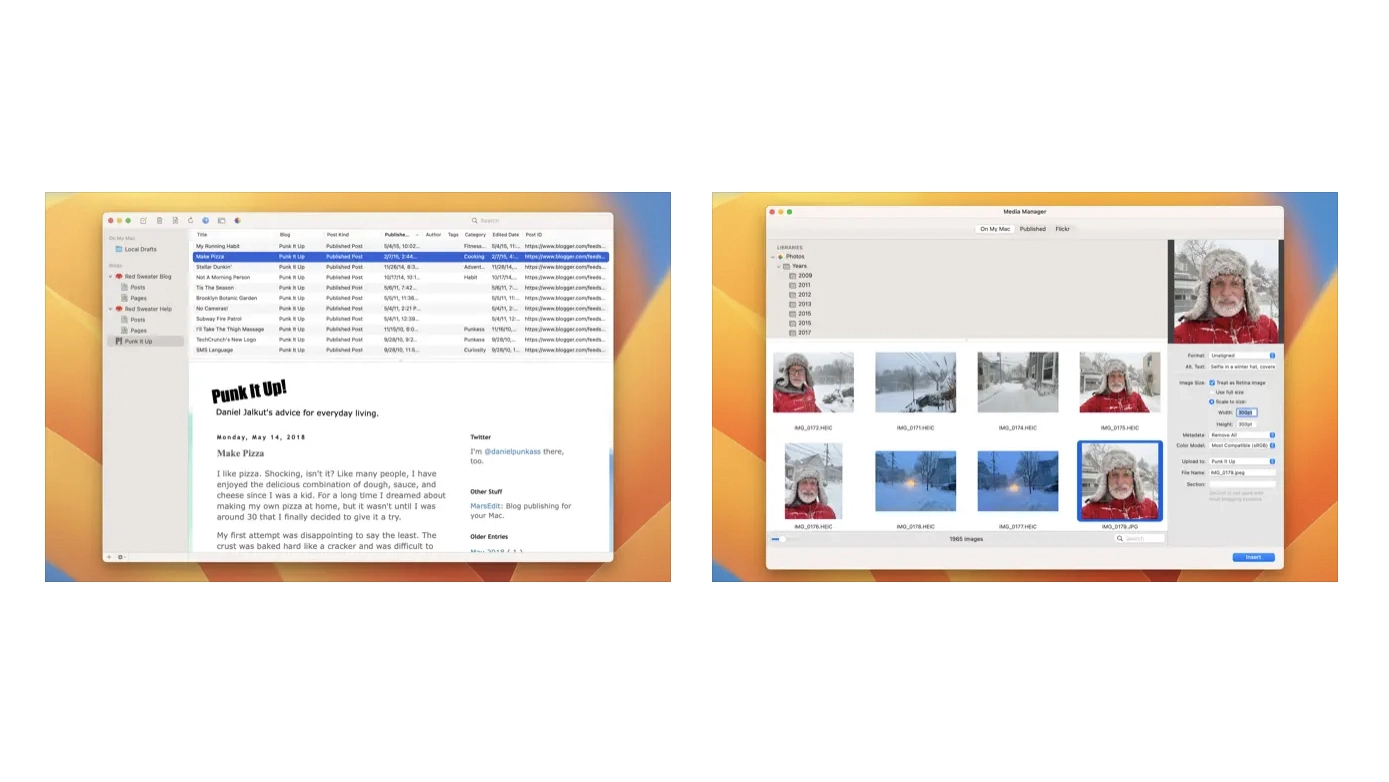Select the IMG_0178.HEIC blue snow thumbnail
1389x782 pixels.
click(915, 481)
